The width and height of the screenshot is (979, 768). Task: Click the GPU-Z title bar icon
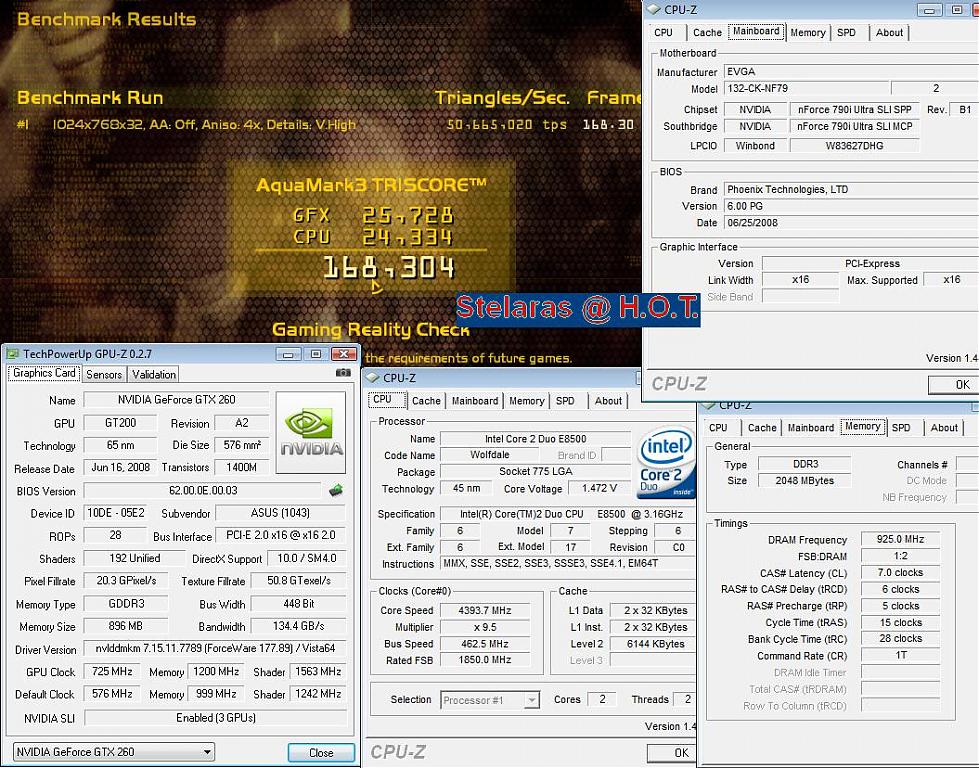(x=12, y=354)
